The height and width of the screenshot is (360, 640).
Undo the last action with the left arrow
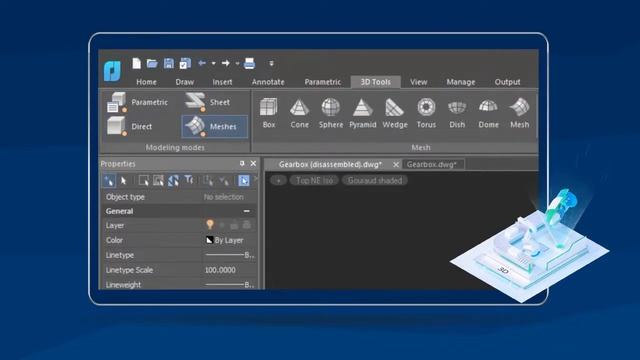(x=202, y=63)
